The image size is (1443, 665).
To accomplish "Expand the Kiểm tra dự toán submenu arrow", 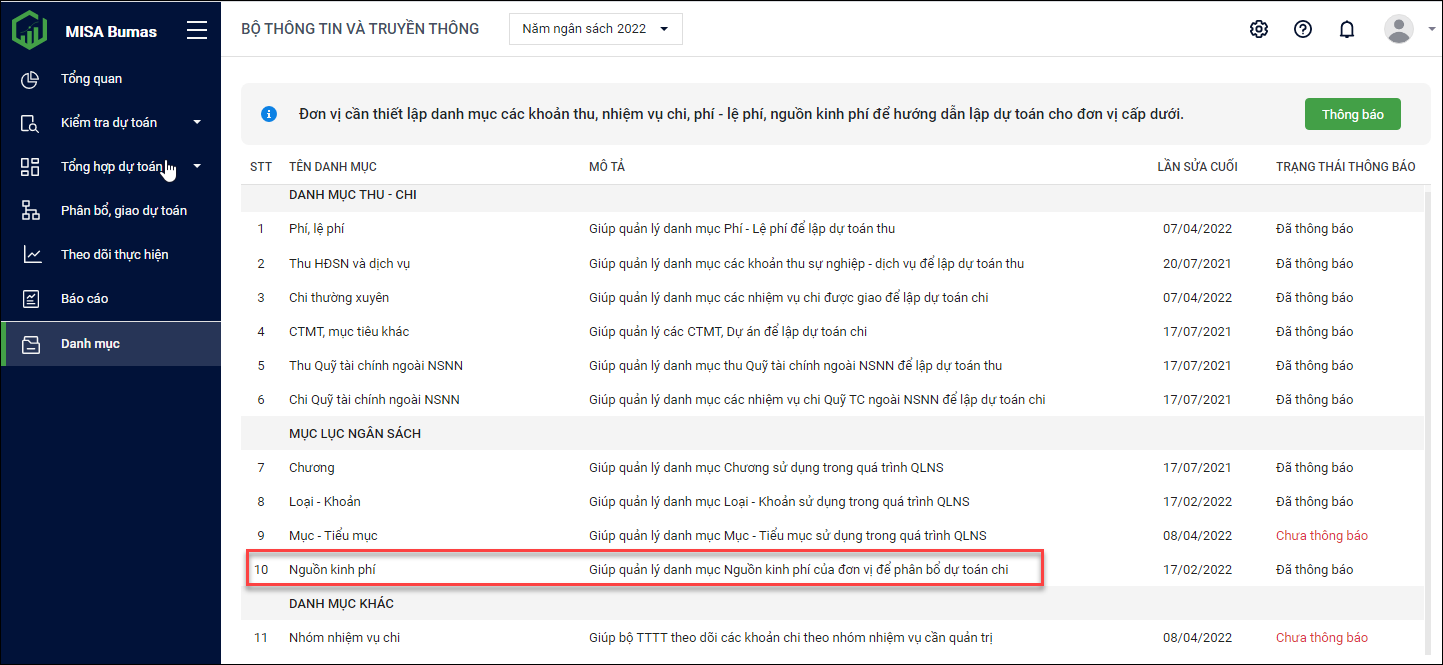I will 197,123.
